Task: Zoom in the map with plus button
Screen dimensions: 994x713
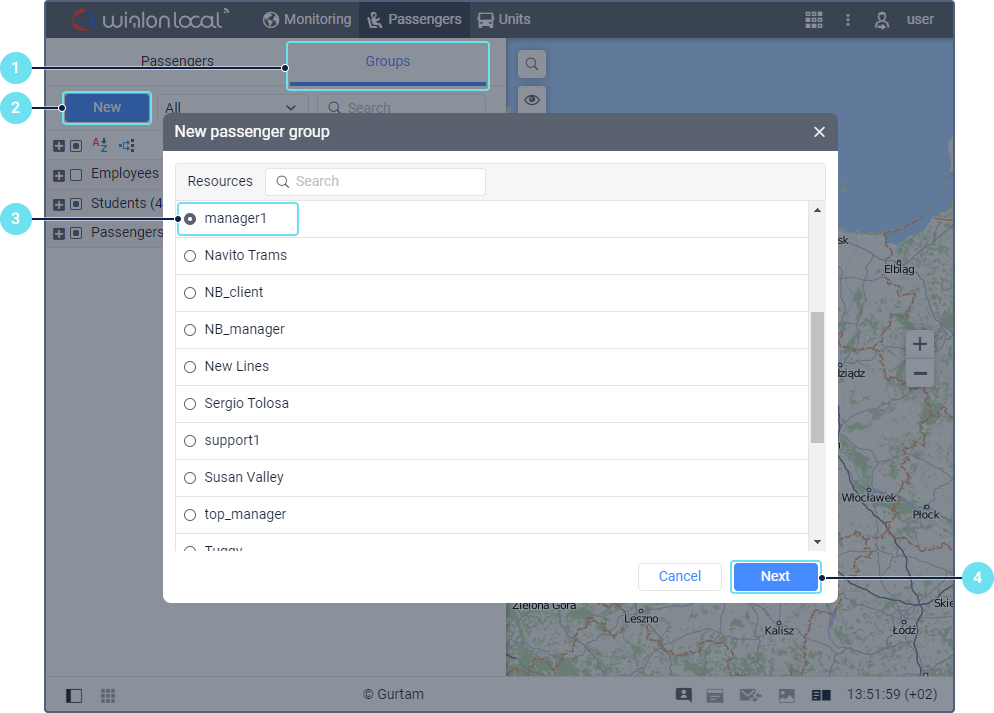Action: click(x=920, y=344)
